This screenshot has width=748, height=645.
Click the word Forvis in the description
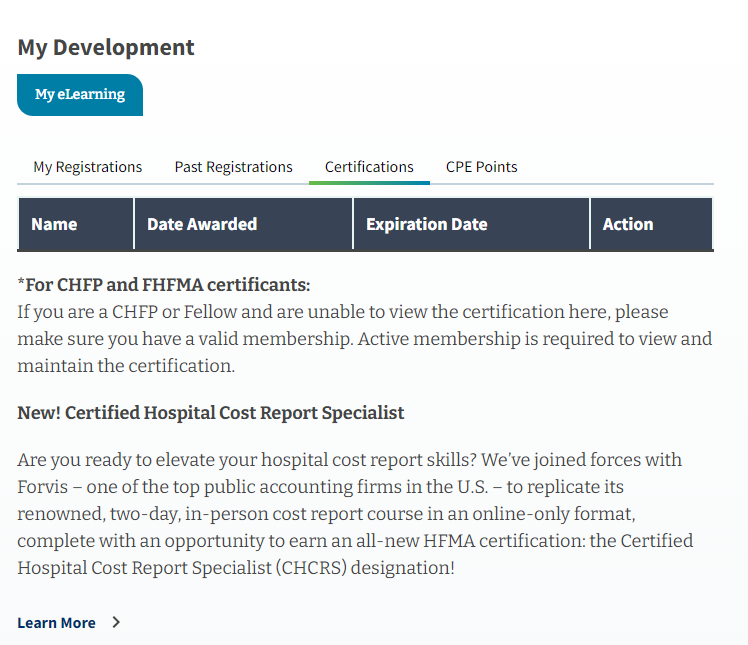(43, 487)
